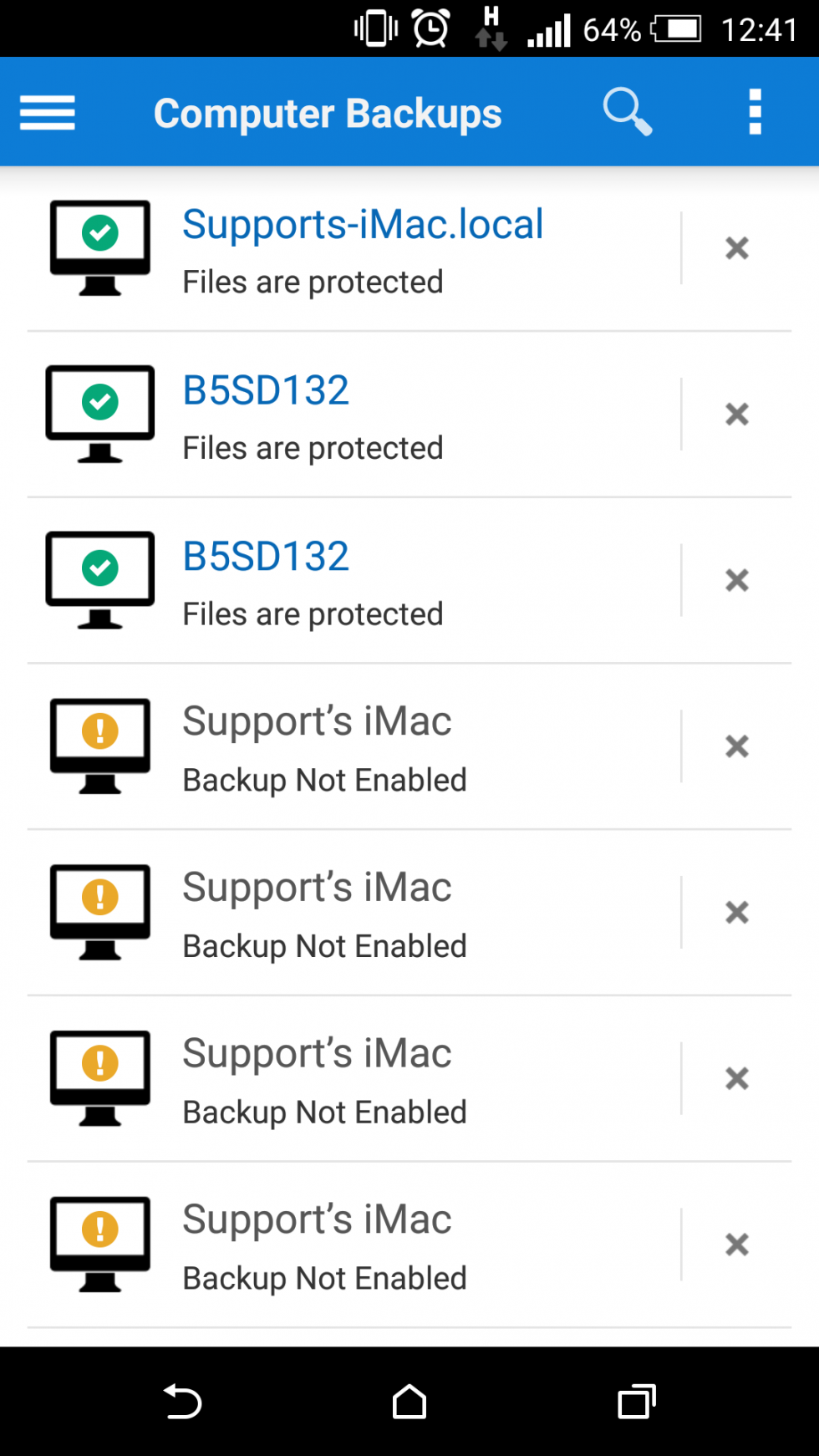Screen dimensions: 819x1456
Task: Tap the search magnifier icon
Action: [x=628, y=112]
